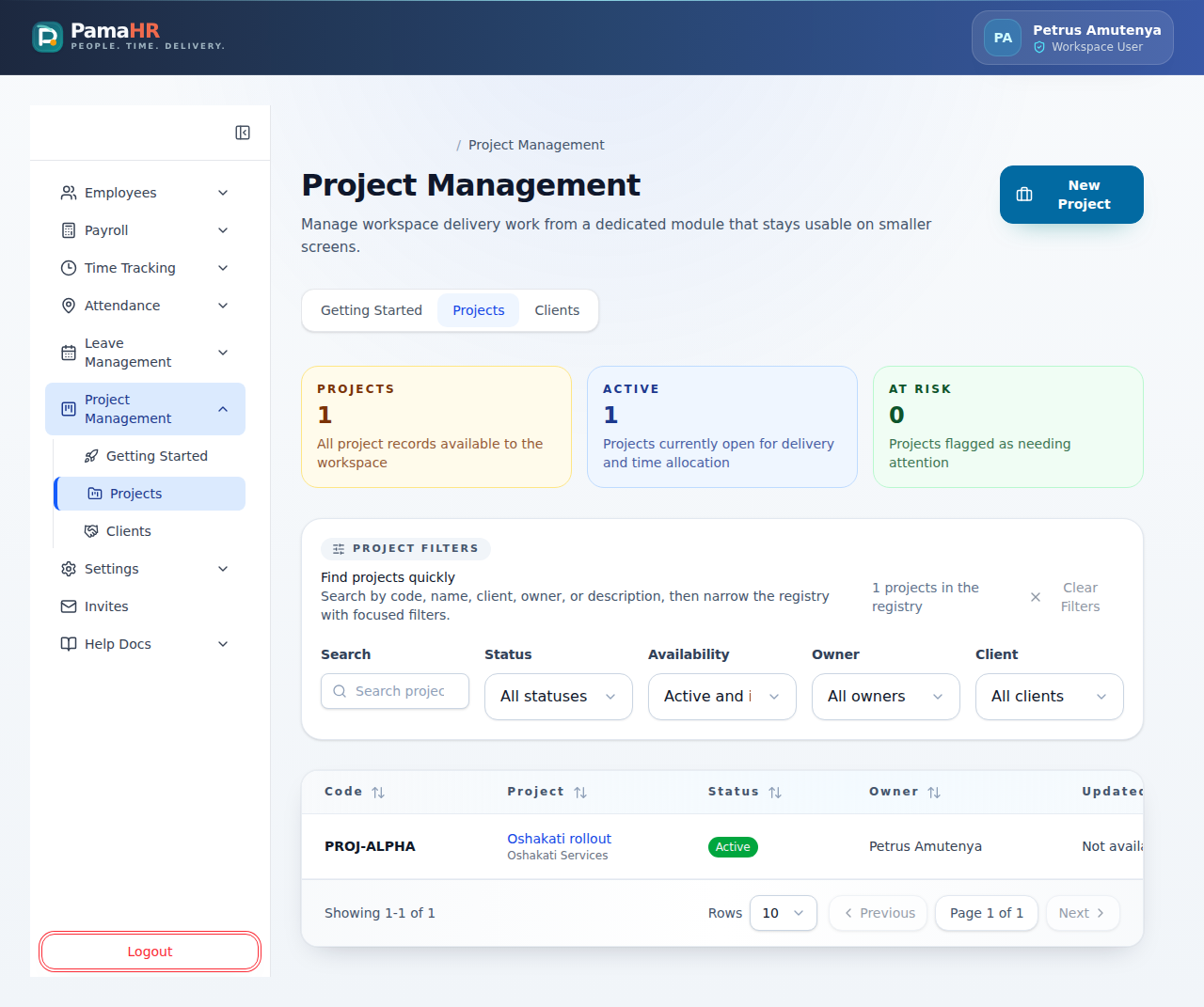Open the All clients dropdown
Viewport: 1204px width, 1007px height.
tap(1050, 697)
